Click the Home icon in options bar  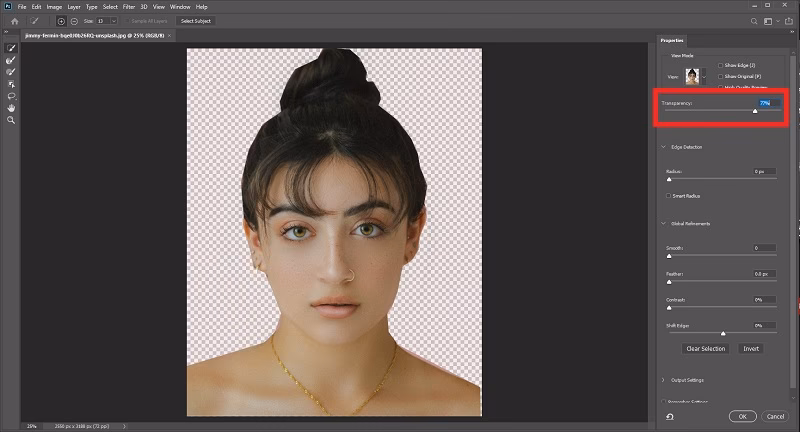[14, 20]
